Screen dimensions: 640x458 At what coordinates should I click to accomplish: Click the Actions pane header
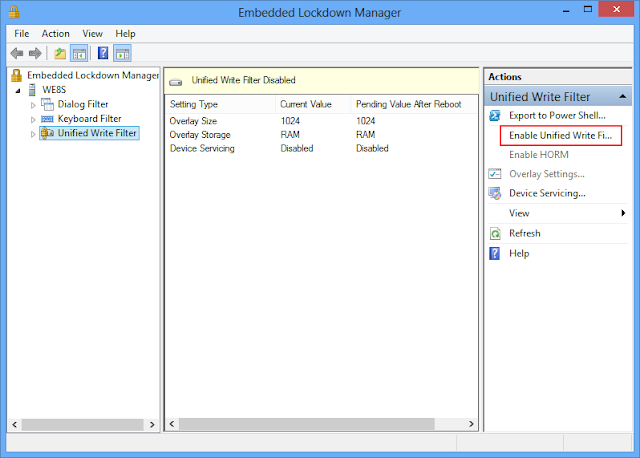click(558, 77)
